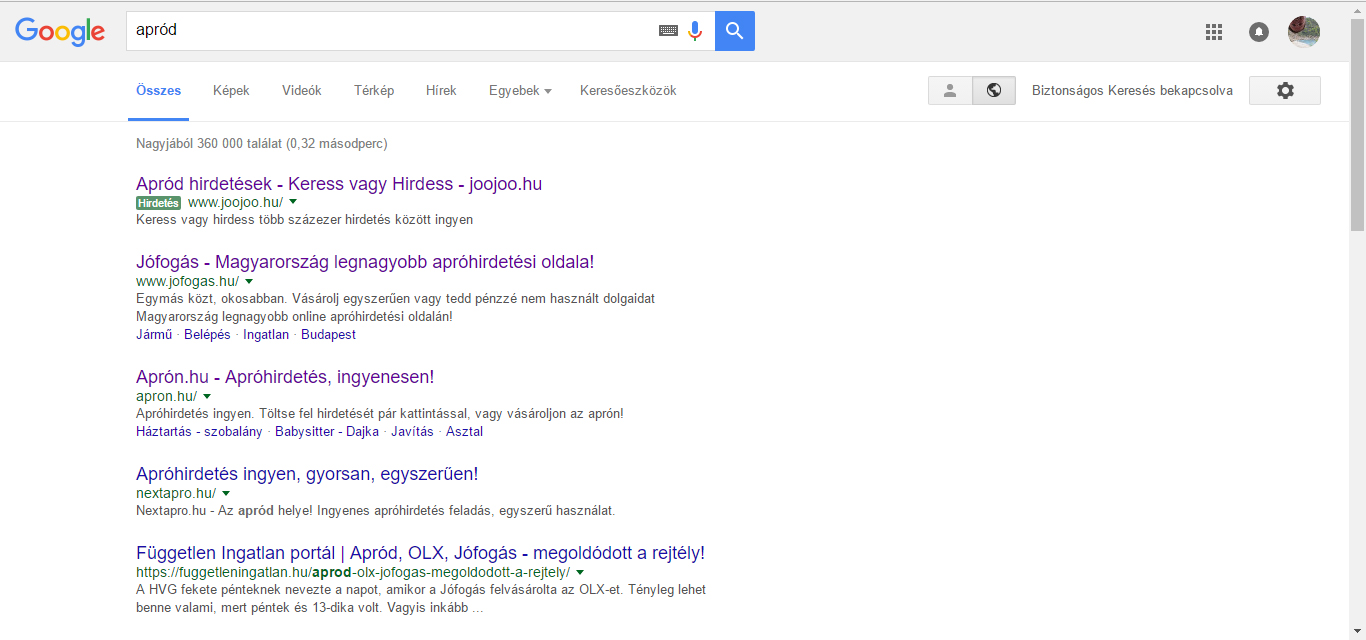Open the Google apps grid
This screenshot has height=640, width=1366.
click(1214, 32)
